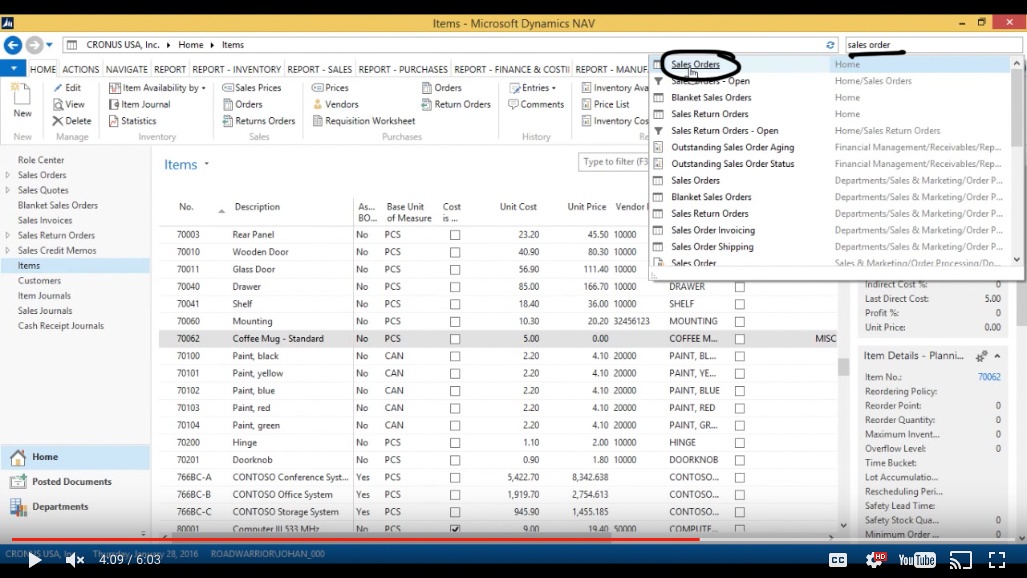
Task: Open purchase Prices in the ribbon
Action: tap(330, 87)
